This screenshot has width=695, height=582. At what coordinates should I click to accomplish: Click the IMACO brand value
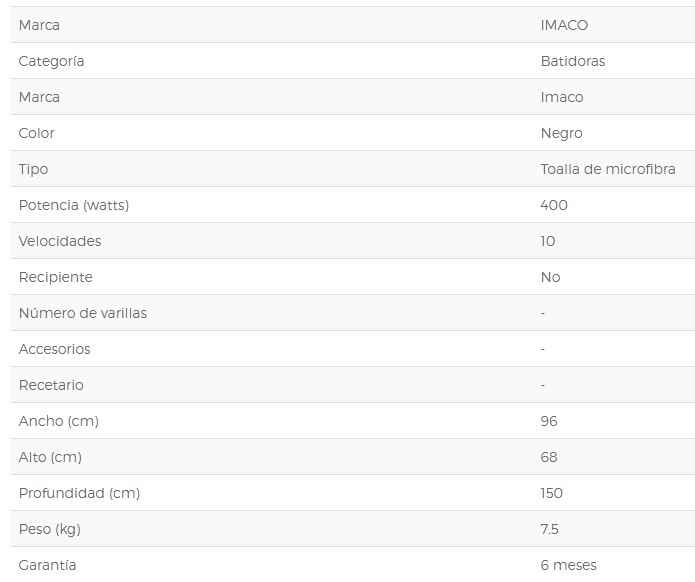(x=564, y=25)
